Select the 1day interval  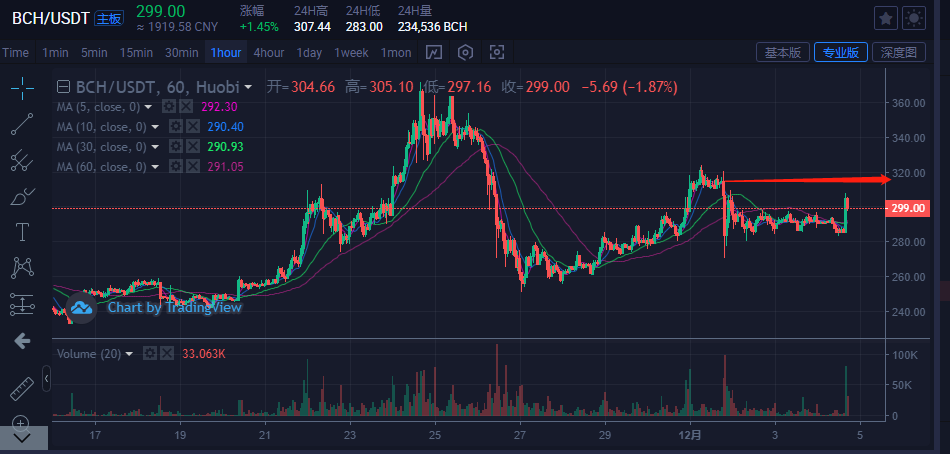click(309, 53)
